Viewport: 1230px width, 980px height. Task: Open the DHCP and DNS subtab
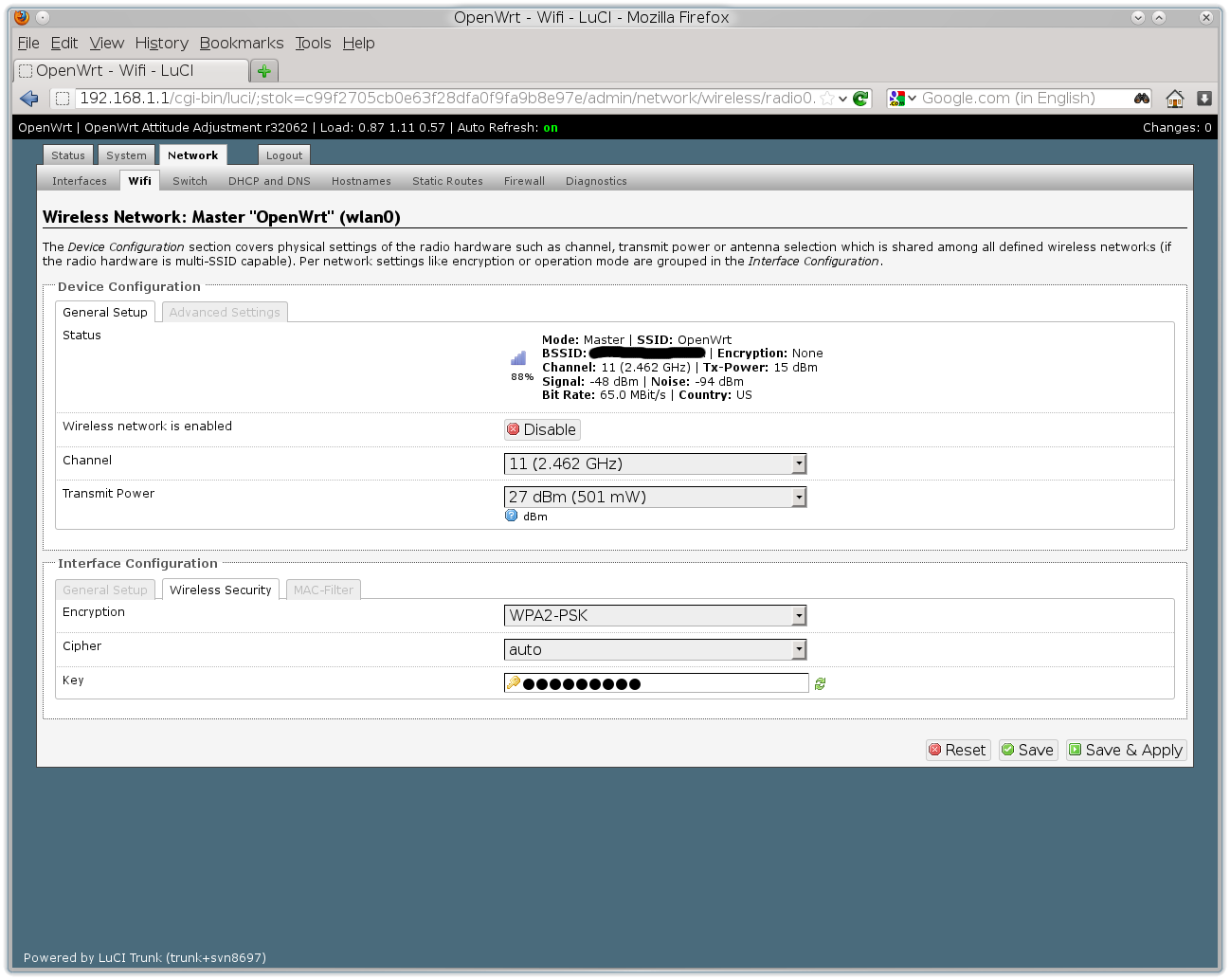tap(269, 181)
